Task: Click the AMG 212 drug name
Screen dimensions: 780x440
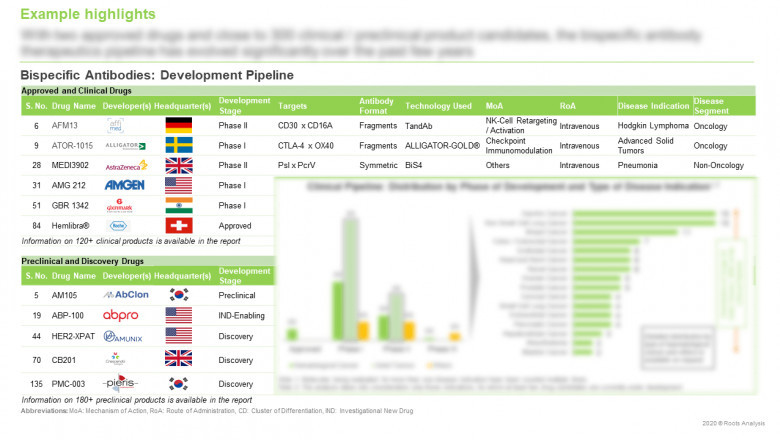Action: (x=69, y=185)
